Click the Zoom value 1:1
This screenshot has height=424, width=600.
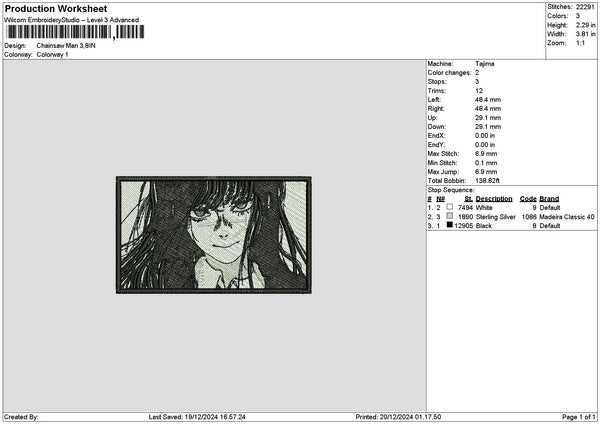click(x=580, y=43)
